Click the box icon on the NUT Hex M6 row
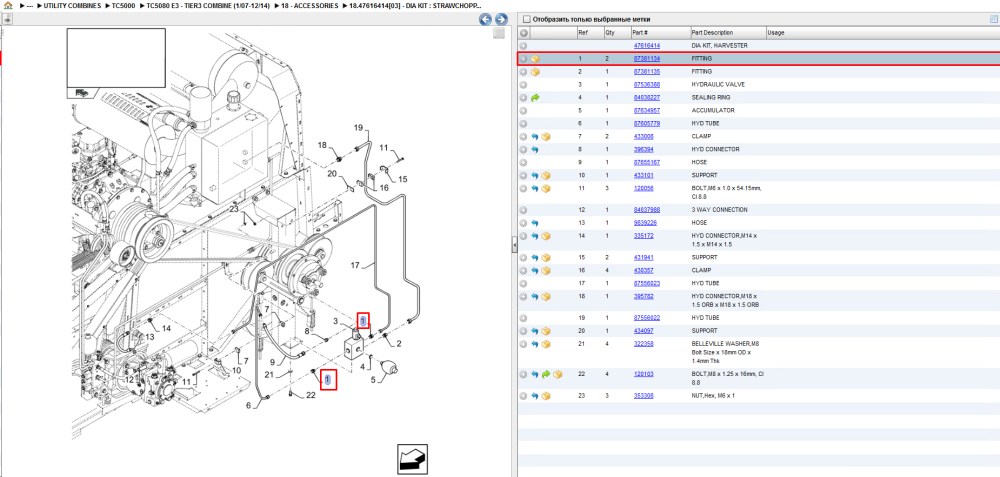This screenshot has width=1000, height=477. (546, 396)
